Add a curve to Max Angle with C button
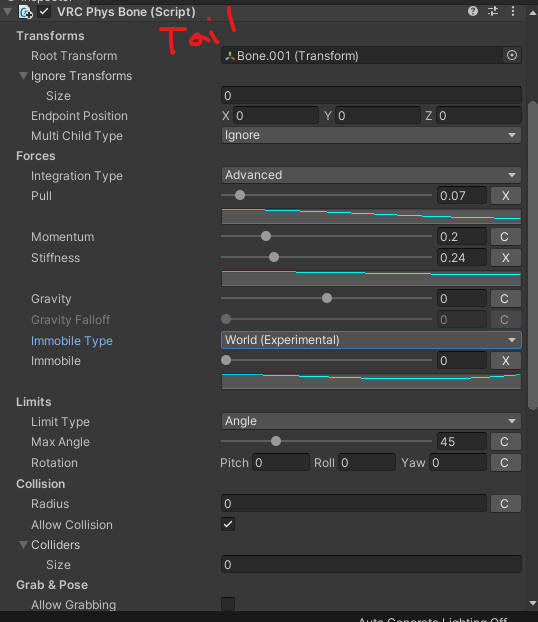538x622 pixels. (x=505, y=442)
